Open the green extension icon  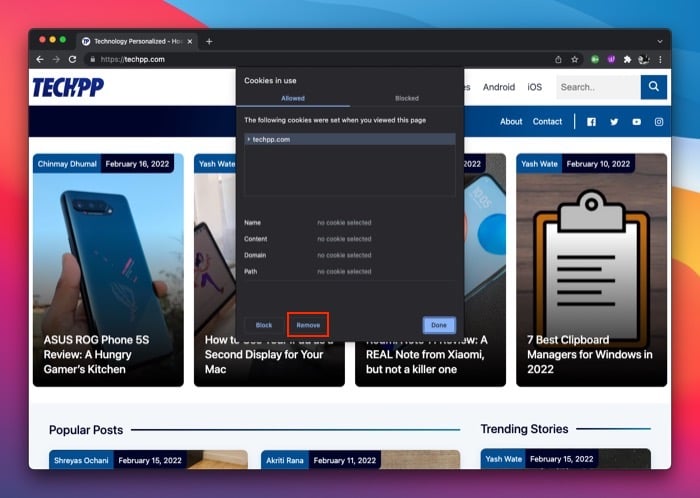[595, 59]
